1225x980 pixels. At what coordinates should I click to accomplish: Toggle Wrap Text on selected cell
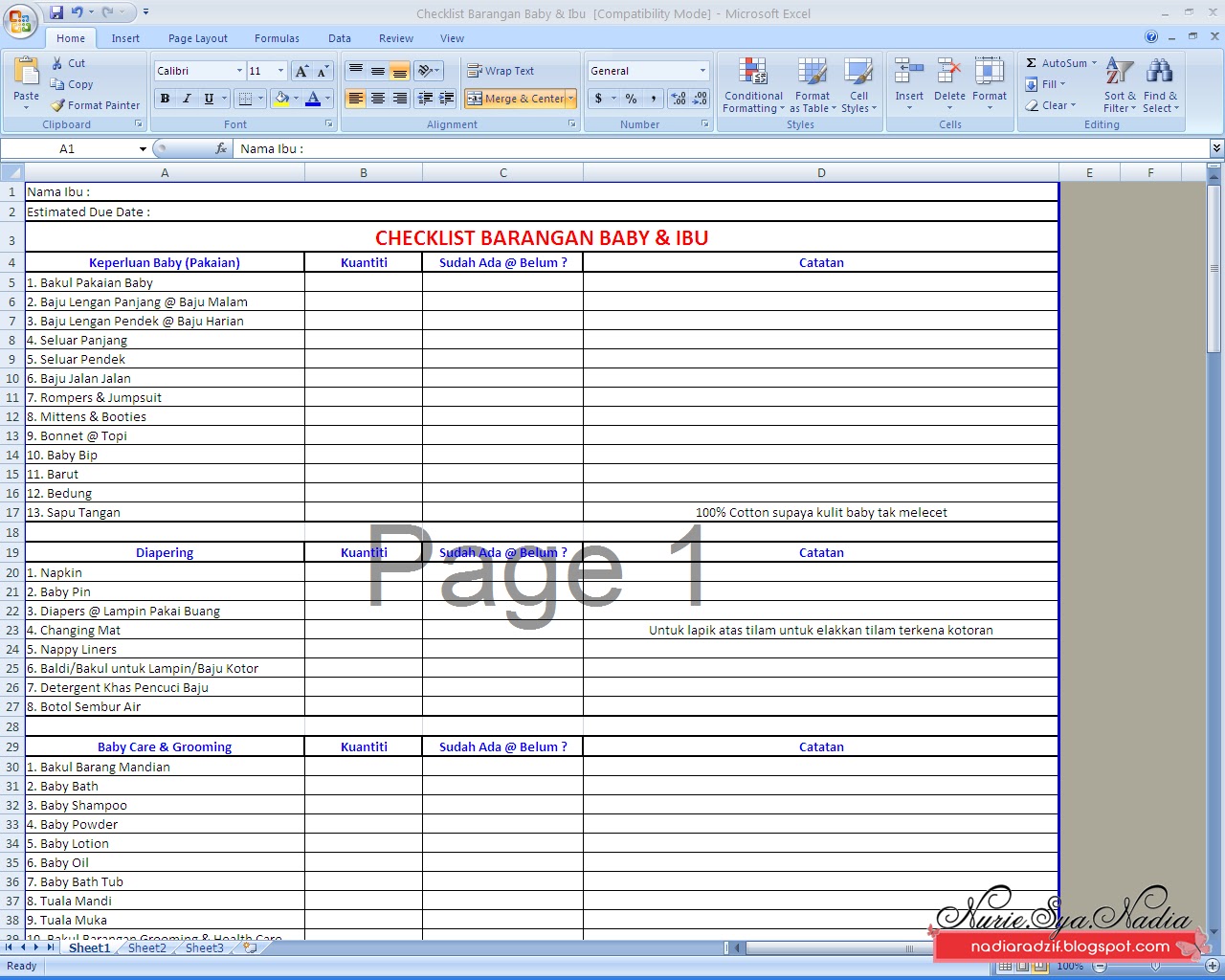click(x=500, y=71)
